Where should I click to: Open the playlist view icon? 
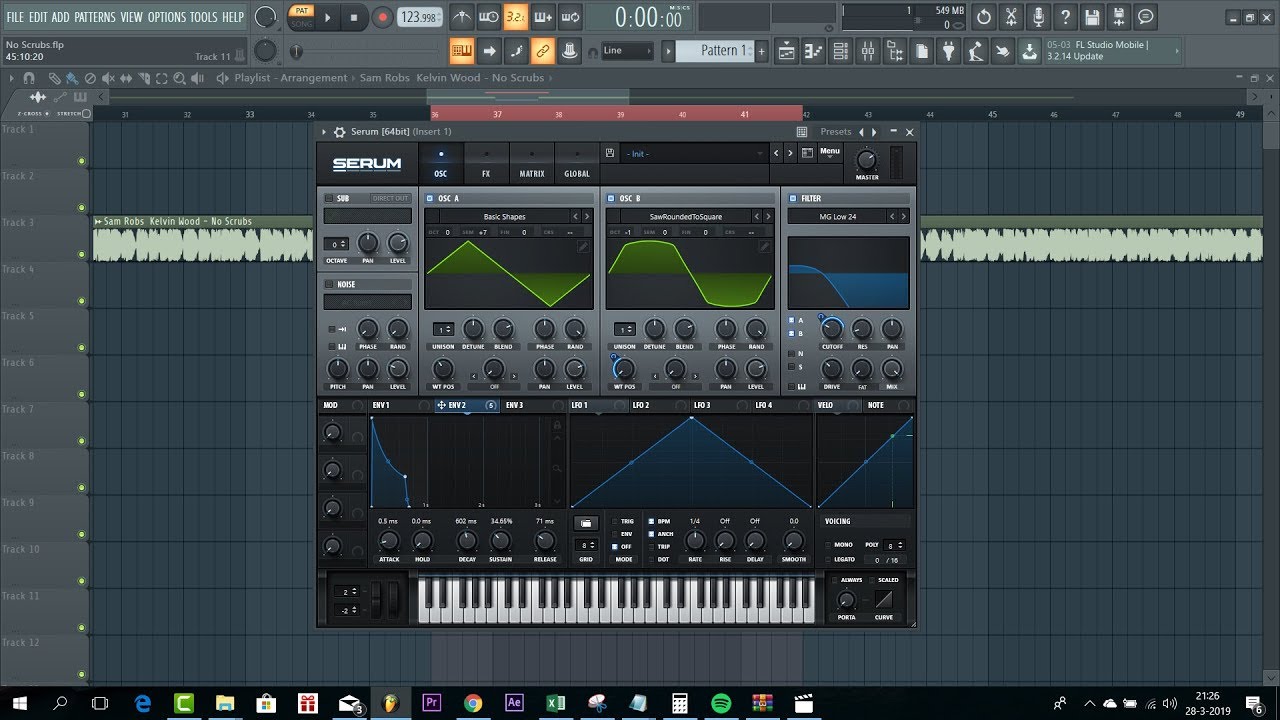786,50
